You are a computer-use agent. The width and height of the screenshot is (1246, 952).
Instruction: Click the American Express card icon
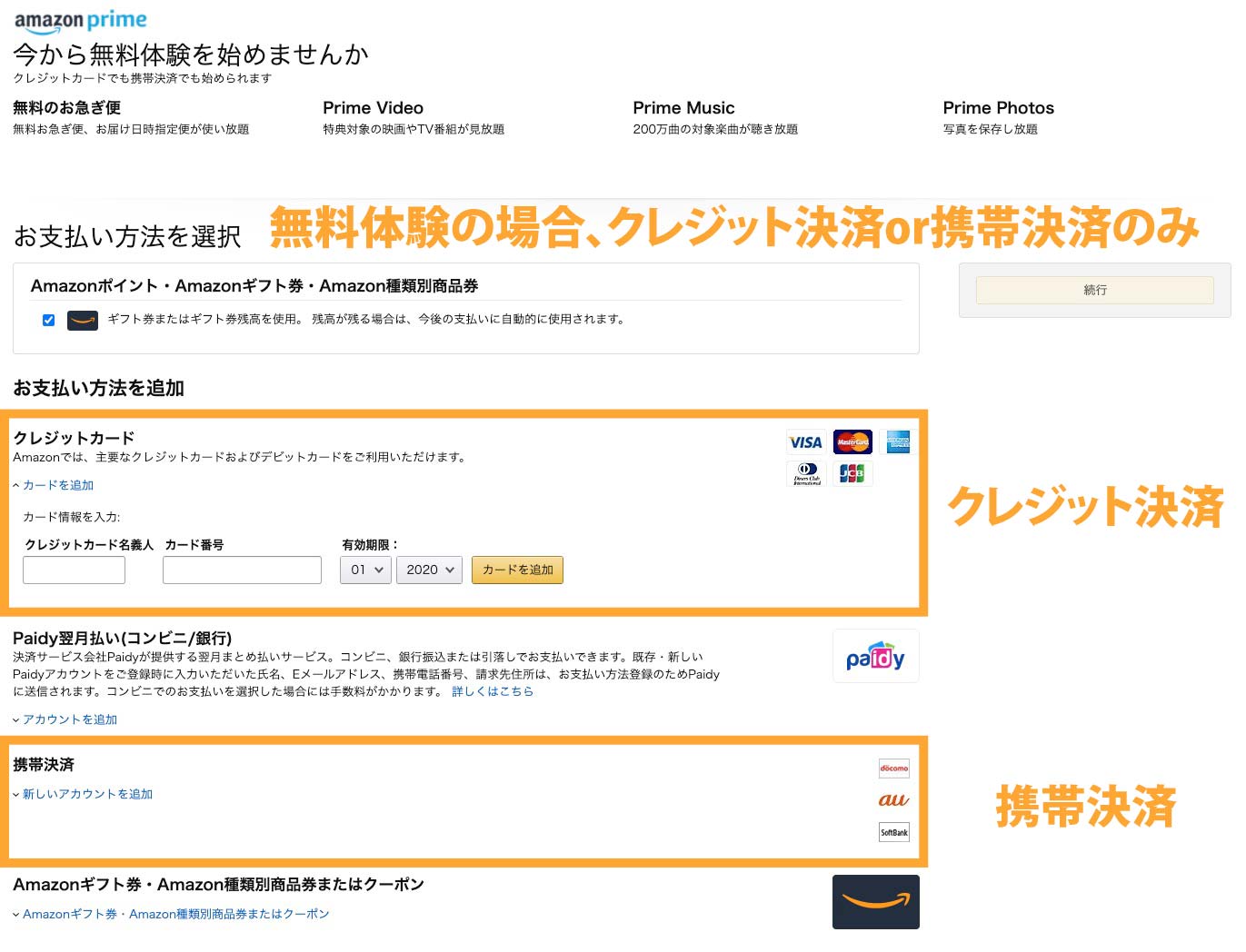tap(897, 441)
